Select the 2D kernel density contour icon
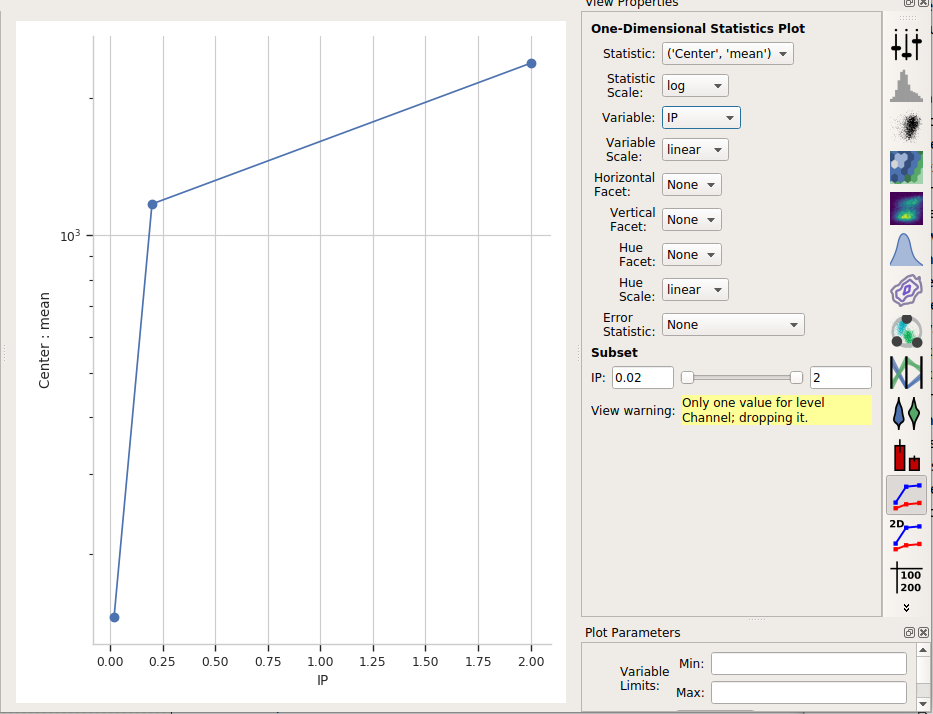 (x=906, y=290)
